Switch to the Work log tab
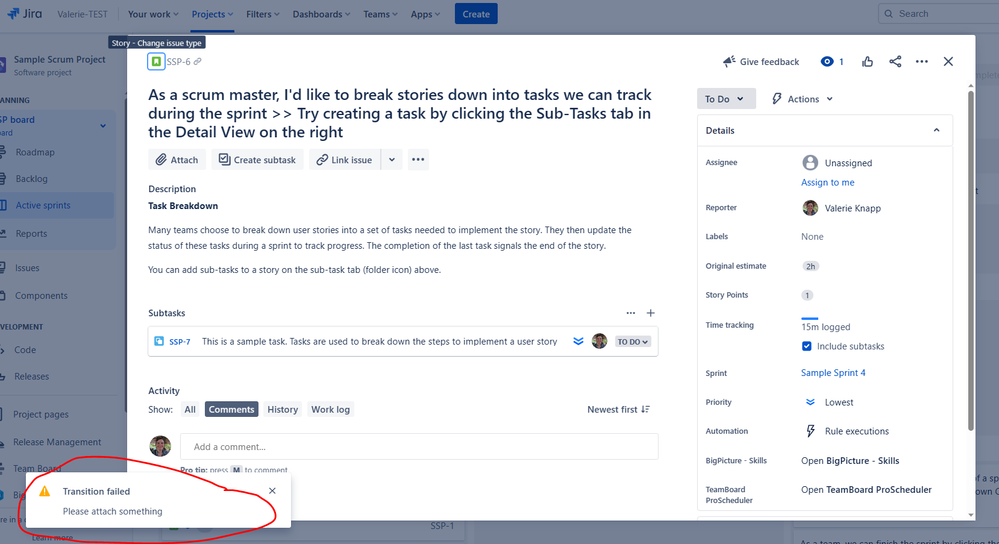This screenshot has height=544, width=999. pos(330,410)
